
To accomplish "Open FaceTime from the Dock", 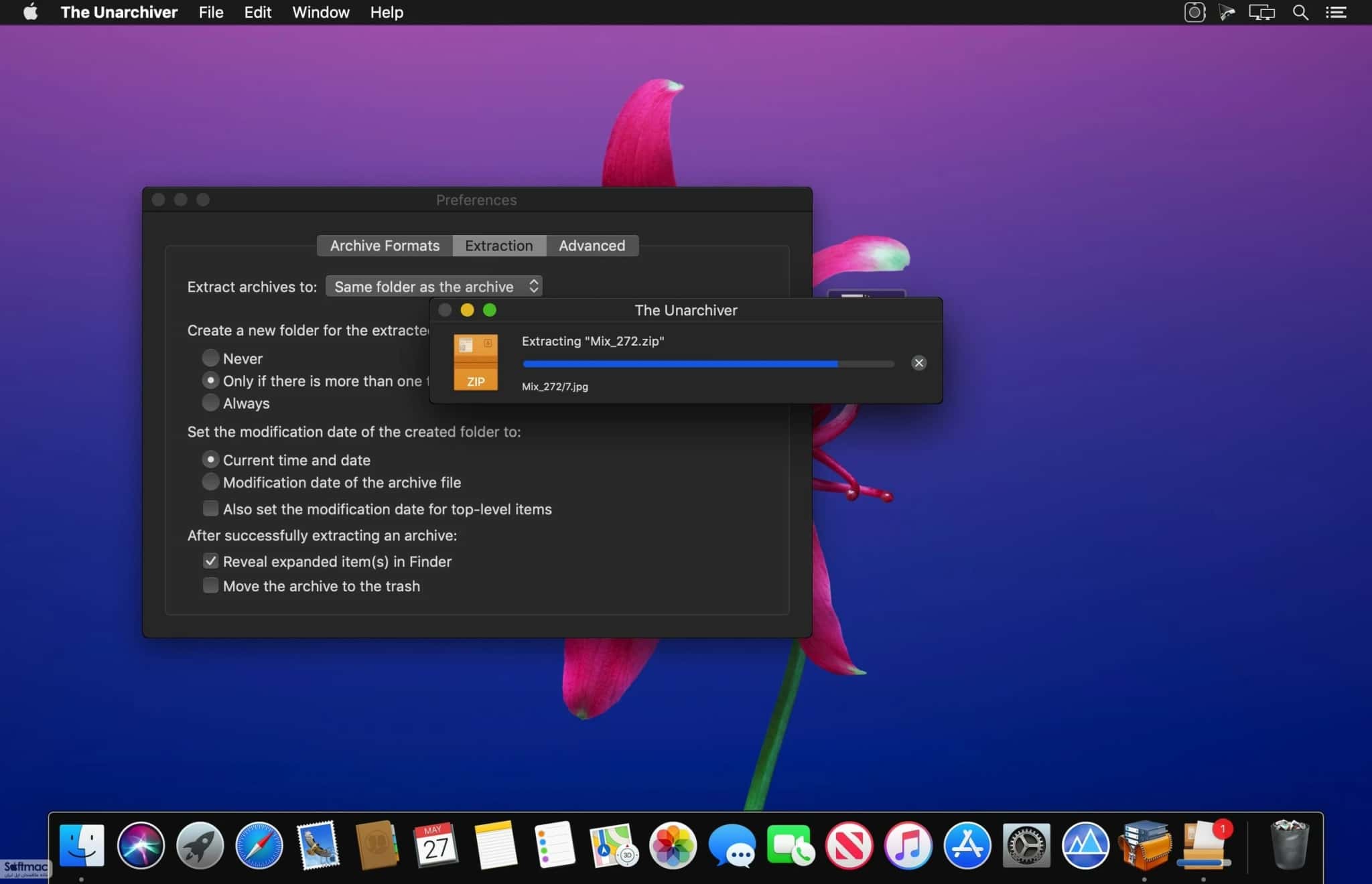I will point(791,845).
